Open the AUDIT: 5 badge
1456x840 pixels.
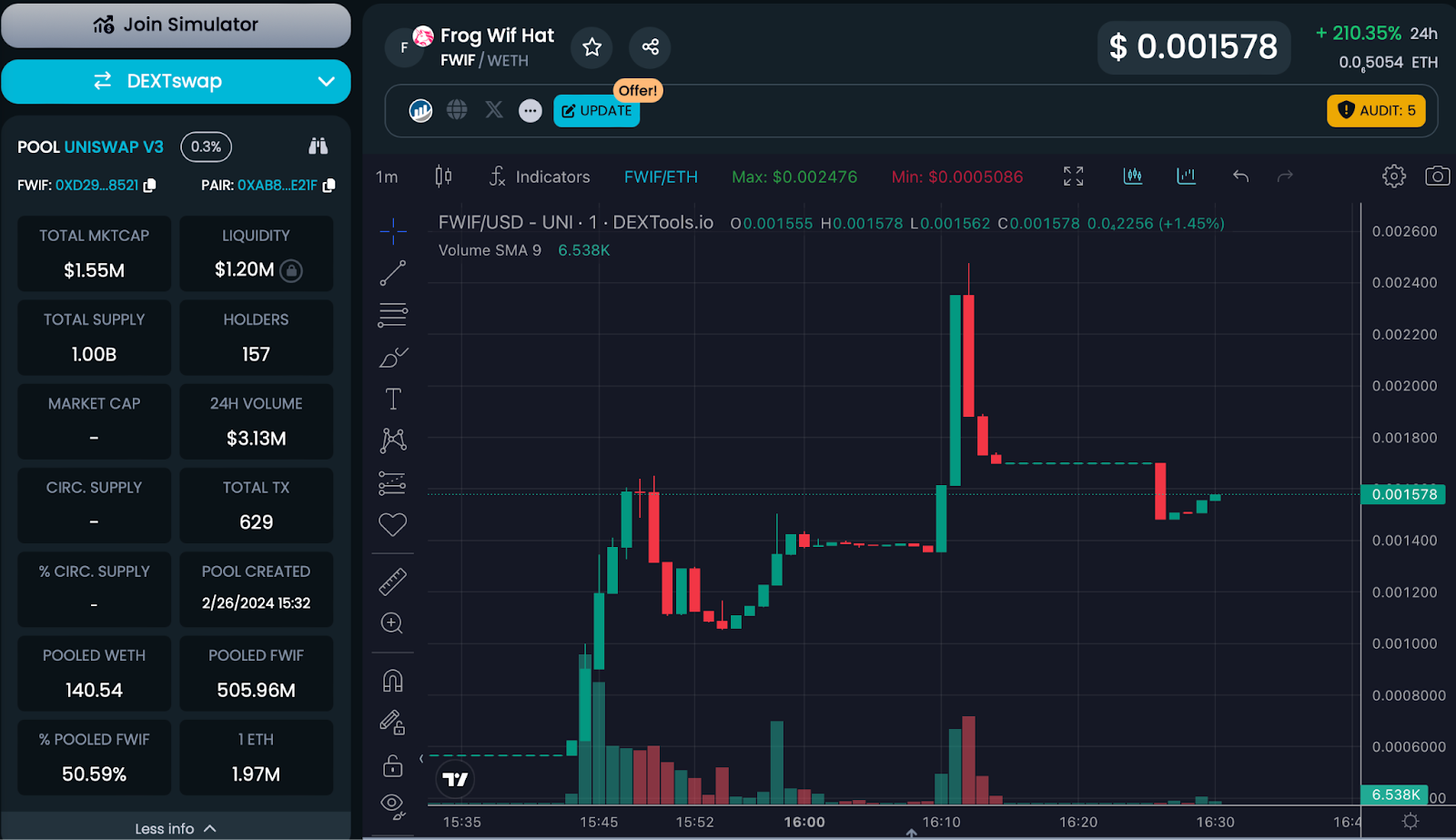coord(1376,111)
